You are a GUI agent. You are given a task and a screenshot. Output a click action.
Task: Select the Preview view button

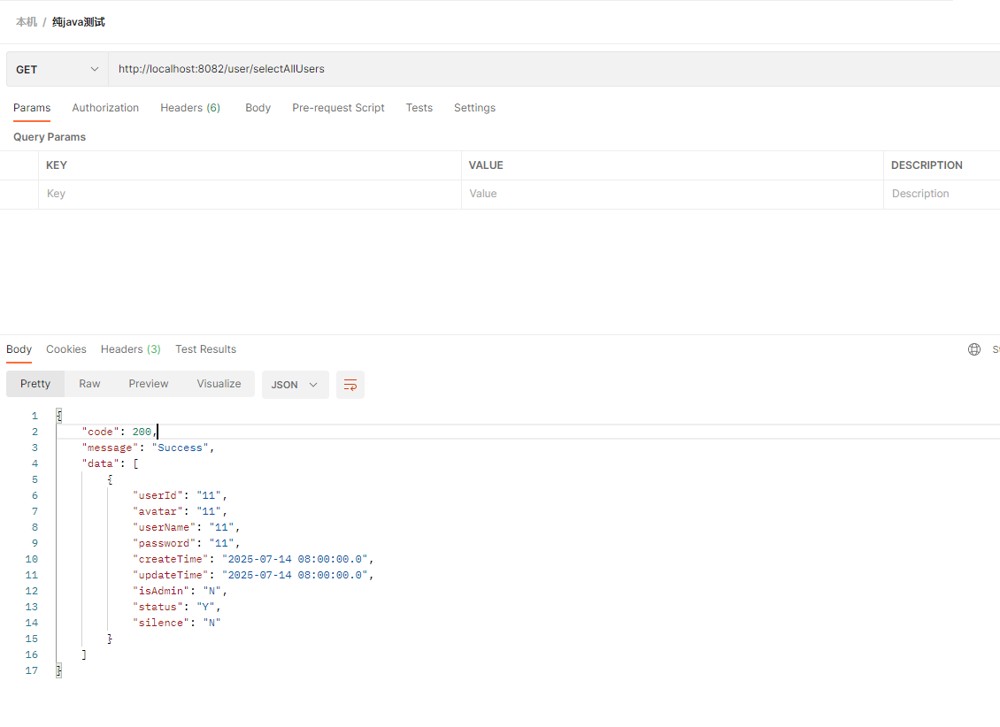(x=149, y=384)
